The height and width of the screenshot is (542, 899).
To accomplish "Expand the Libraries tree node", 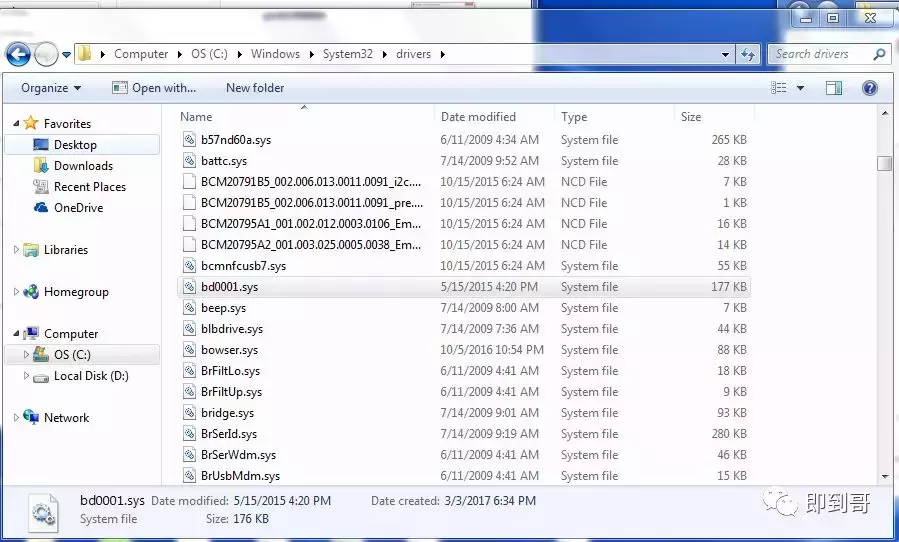I will [16, 250].
